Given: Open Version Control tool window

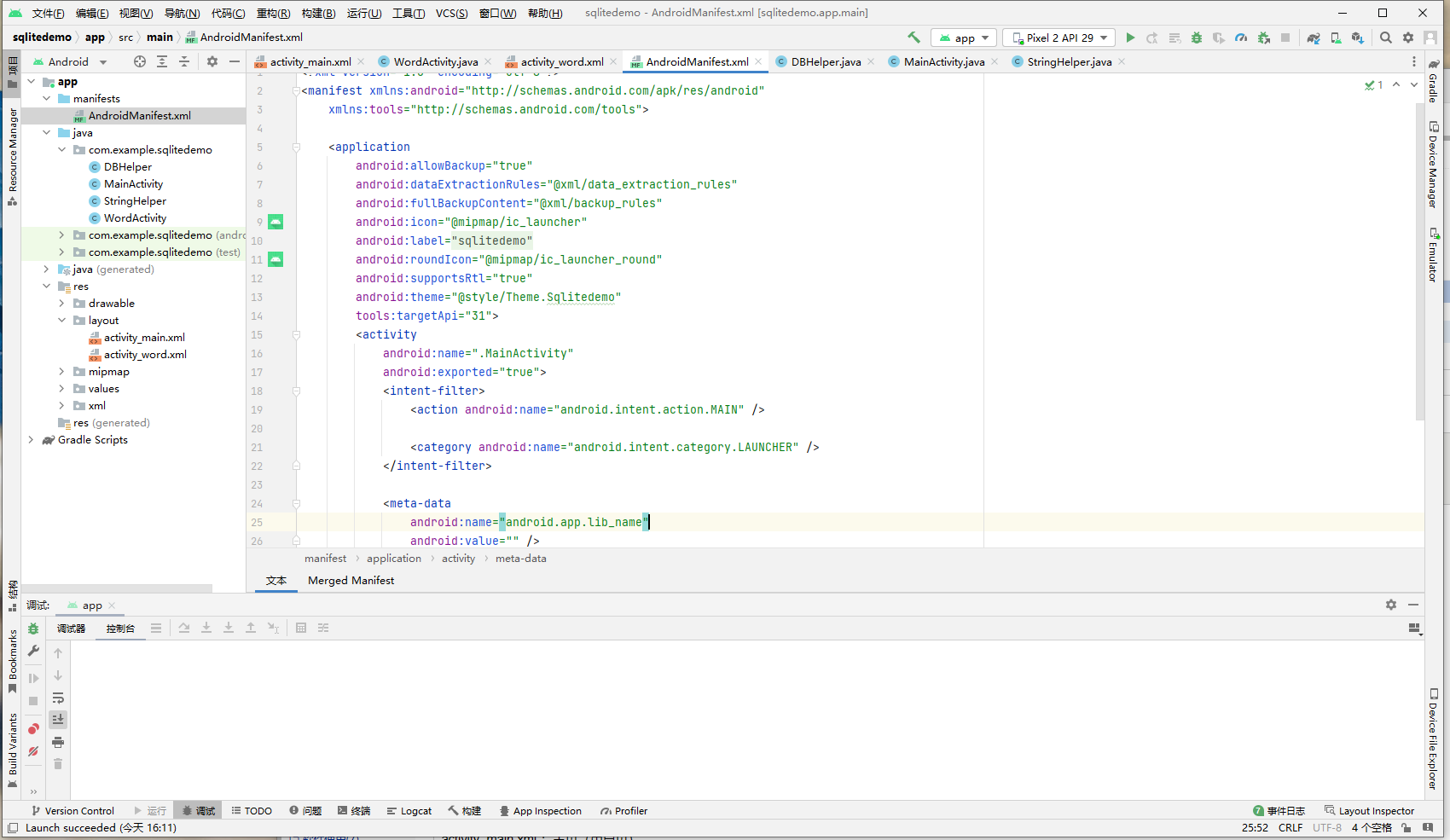Looking at the screenshot, I should click(72, 811).
